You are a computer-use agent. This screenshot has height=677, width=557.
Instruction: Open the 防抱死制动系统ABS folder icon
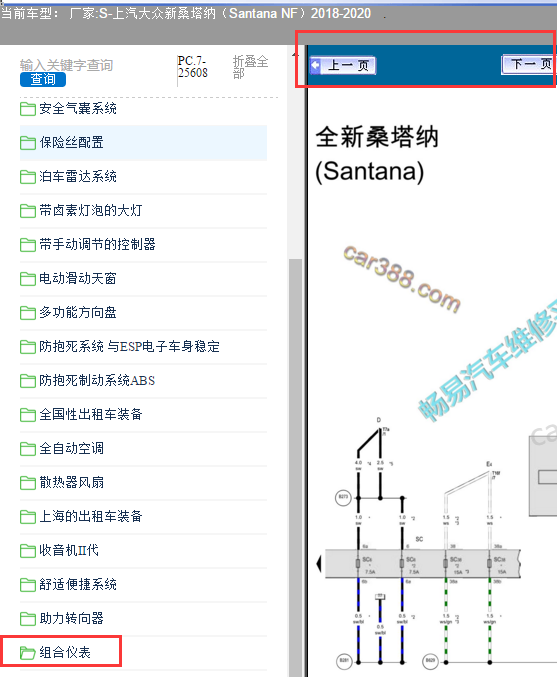pos(28,381)
